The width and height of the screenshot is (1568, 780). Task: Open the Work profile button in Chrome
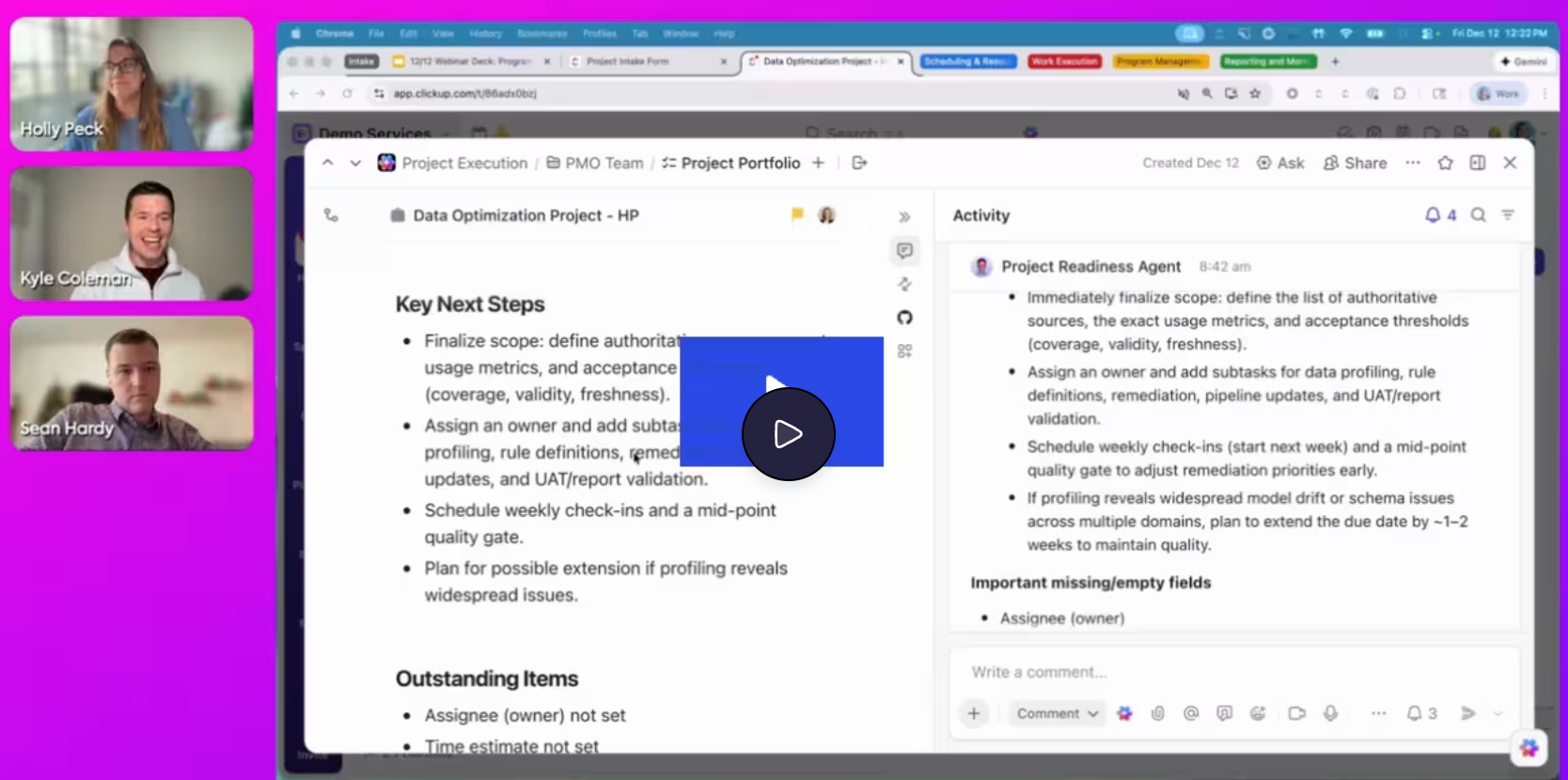pos(1498,94)
